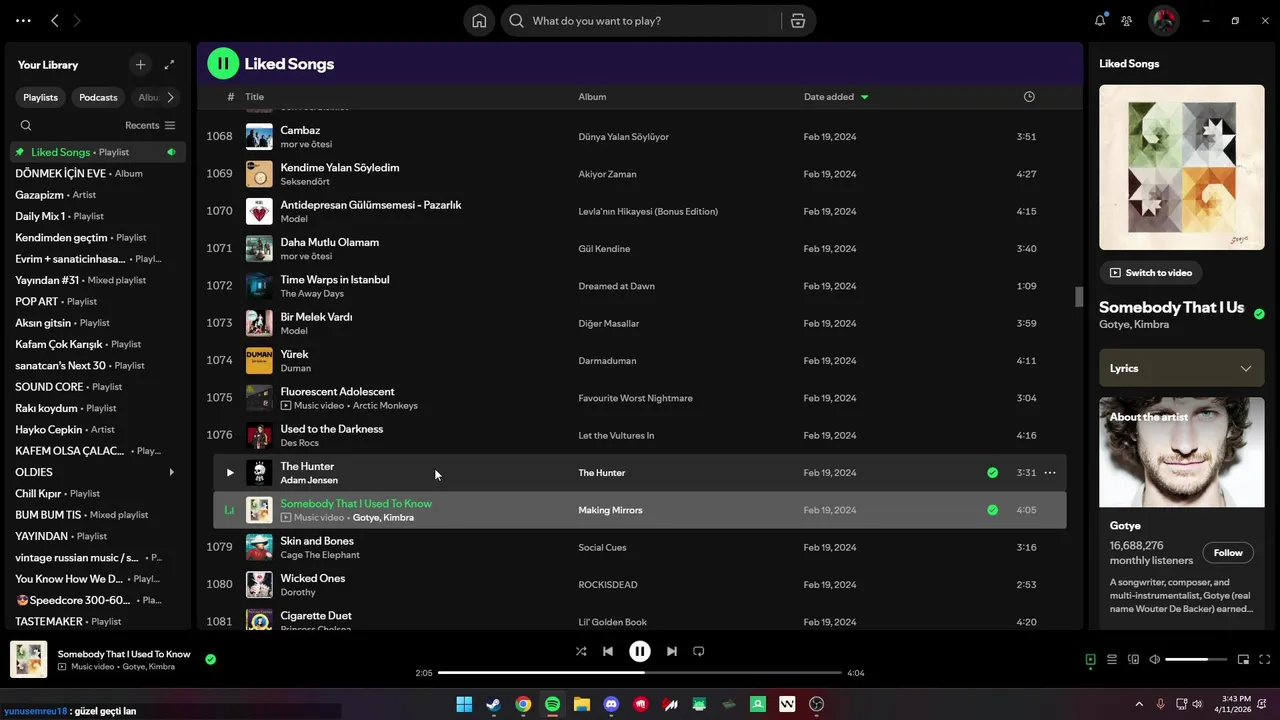1280x720 pixels.
Task: Sort by the Title column
Action: click(255, 97)
